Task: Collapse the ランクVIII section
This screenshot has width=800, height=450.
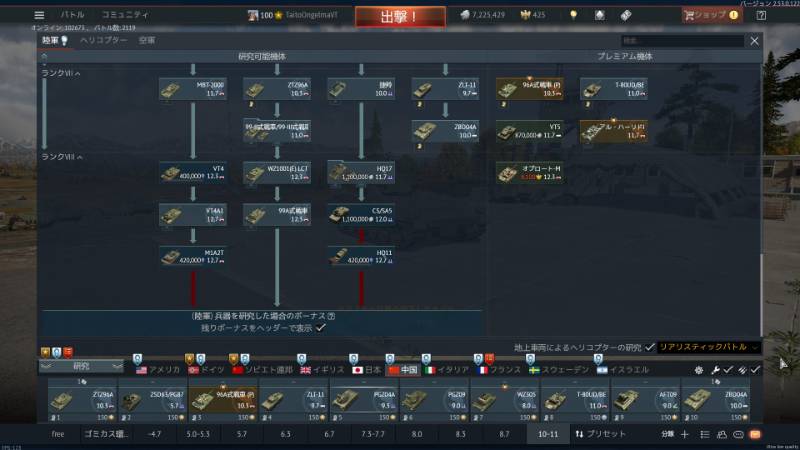Action: [x=62, y=157]
